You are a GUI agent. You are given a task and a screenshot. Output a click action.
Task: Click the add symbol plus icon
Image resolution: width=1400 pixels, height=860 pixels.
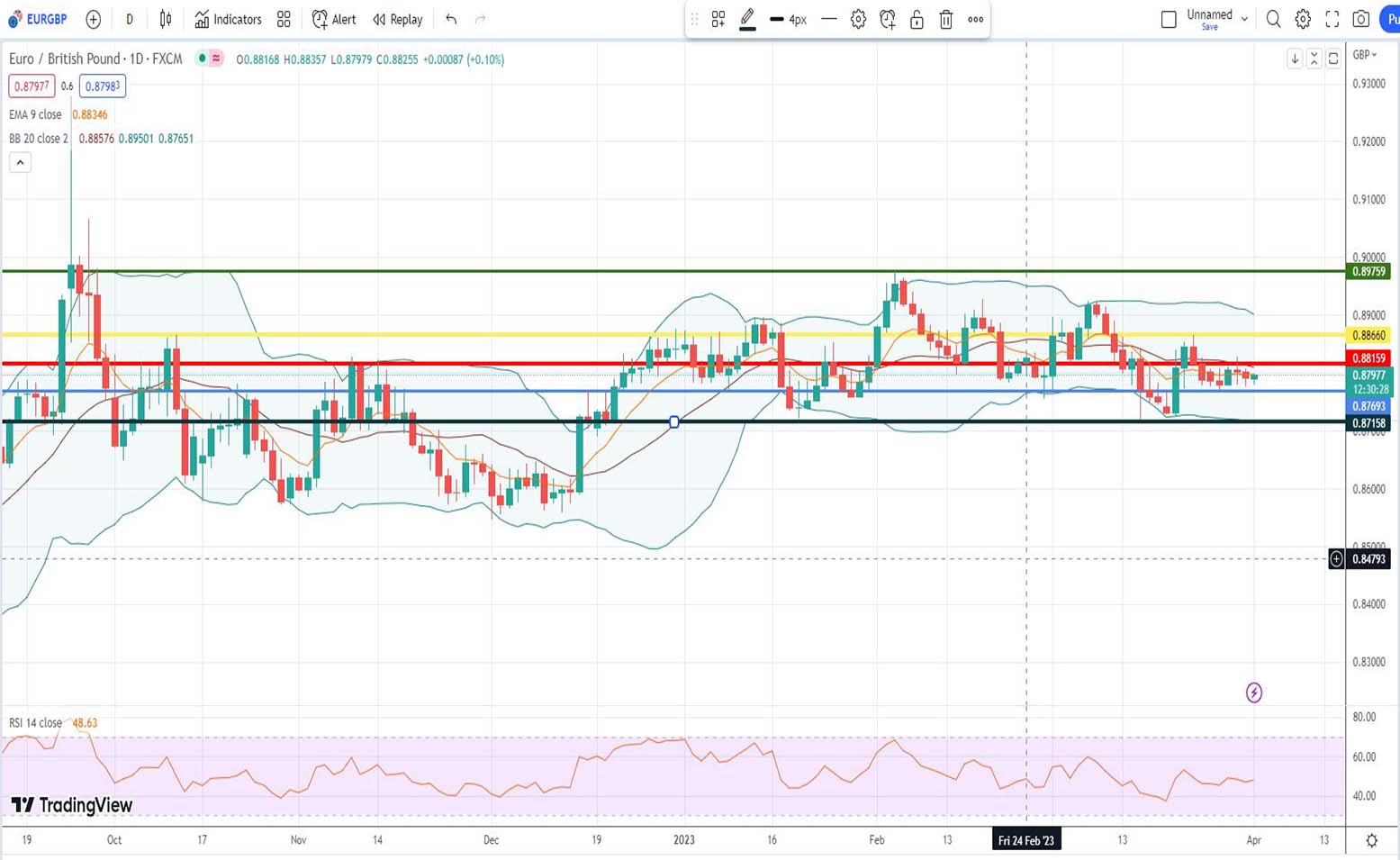pyautogui.click(x=93, y=19)
